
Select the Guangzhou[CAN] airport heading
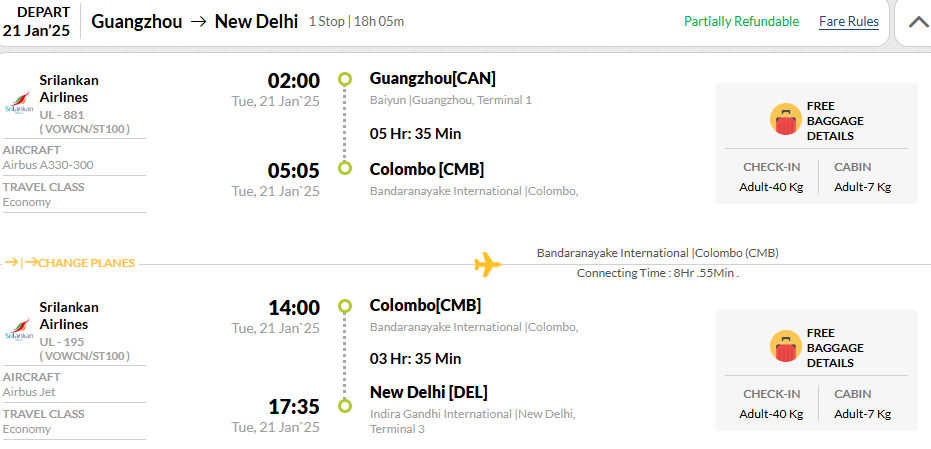(432, 78)
